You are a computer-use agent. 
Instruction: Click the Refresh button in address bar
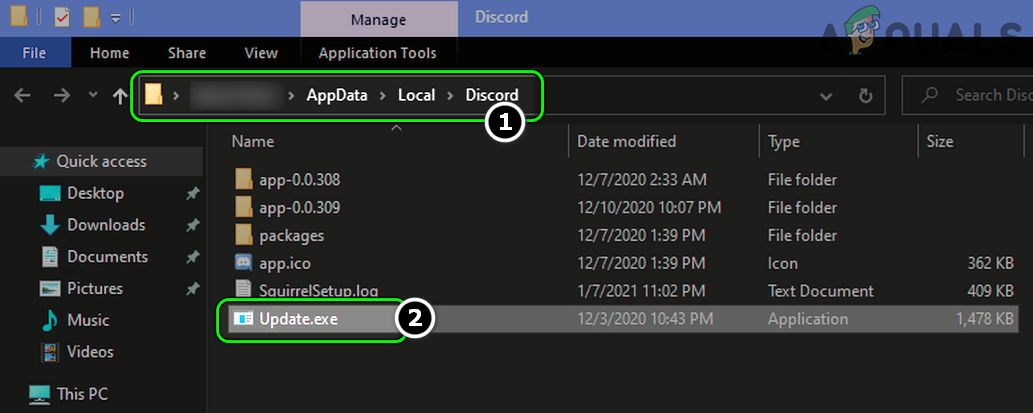point(865,96)
